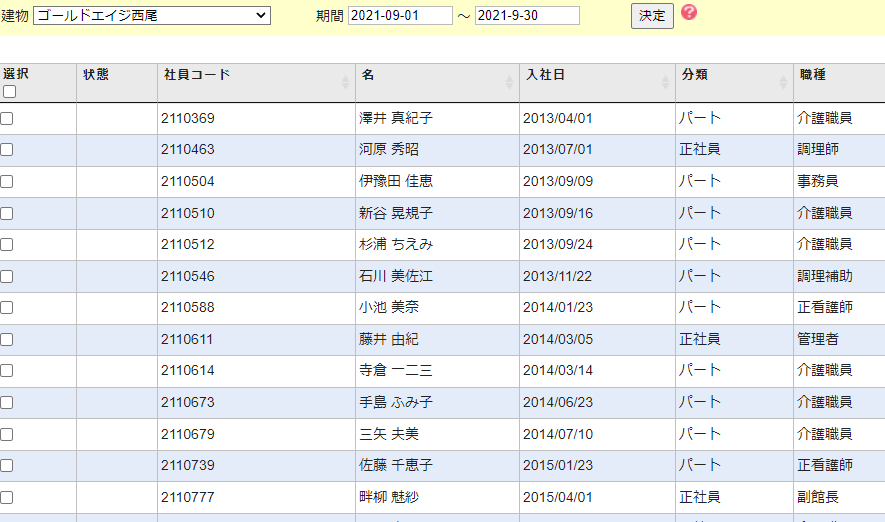Click the period start date field
Image resolution: width=885 pixels, height=522 pixels.
pyautogui.click(x=400, y=16)
